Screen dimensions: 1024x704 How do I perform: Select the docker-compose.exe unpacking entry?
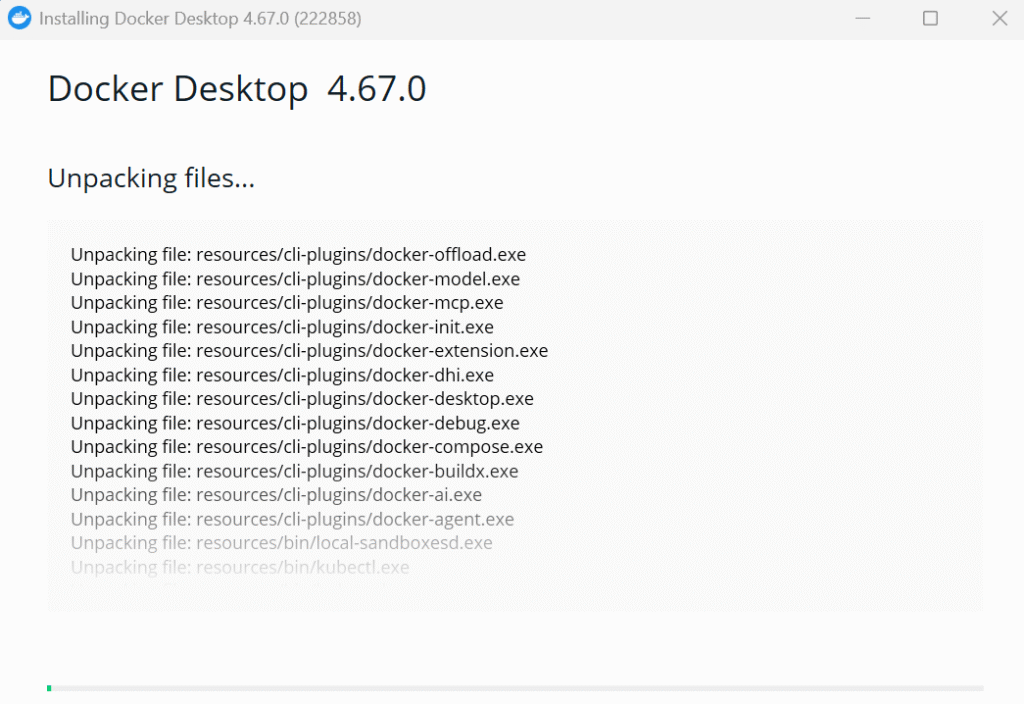[x=306, y=446]
